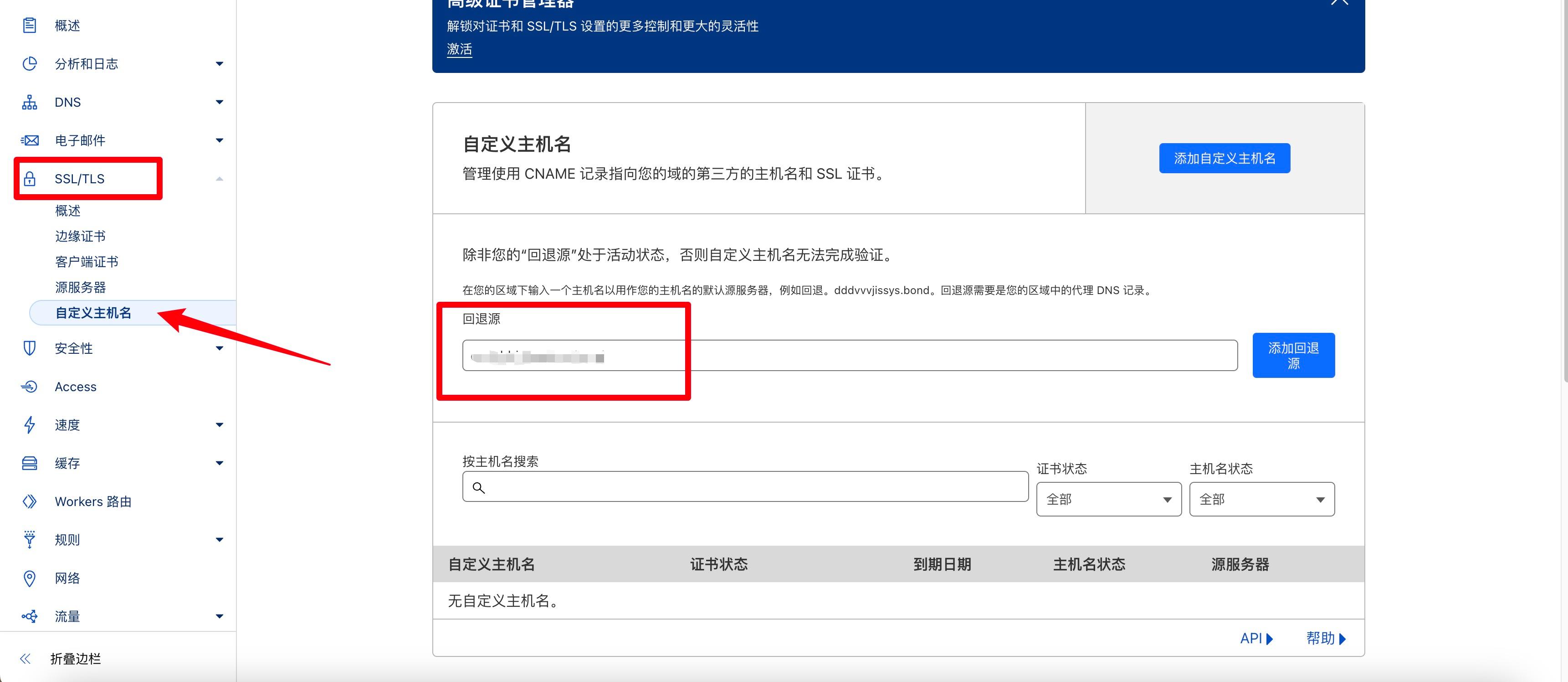Image resolution: width=1568 pixels, height=682 pixels.
Task: Open the 帮助 link
Action: coord(1326,638)
